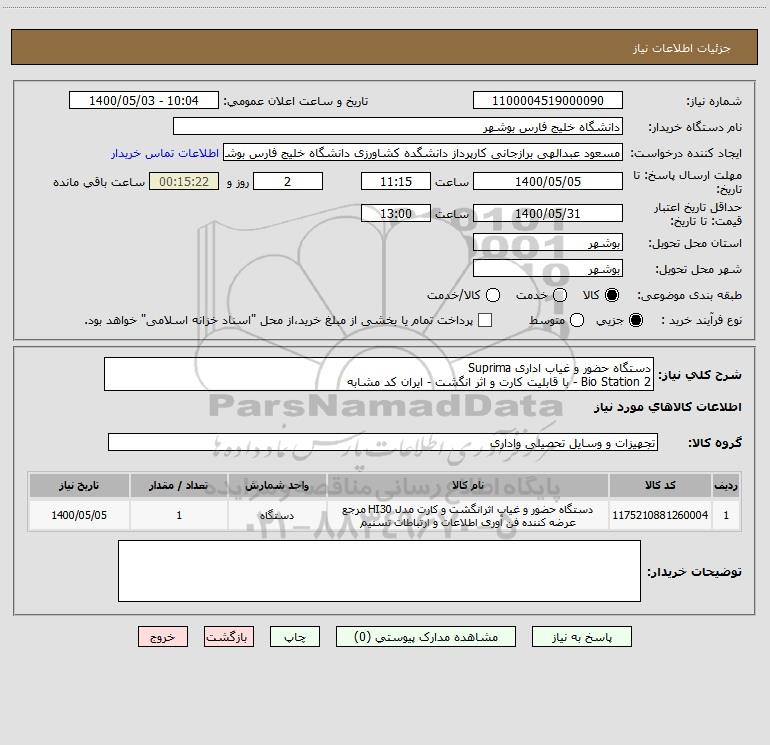
Task: Click the empty buyer notes textarea
Action: coord(379,571)
